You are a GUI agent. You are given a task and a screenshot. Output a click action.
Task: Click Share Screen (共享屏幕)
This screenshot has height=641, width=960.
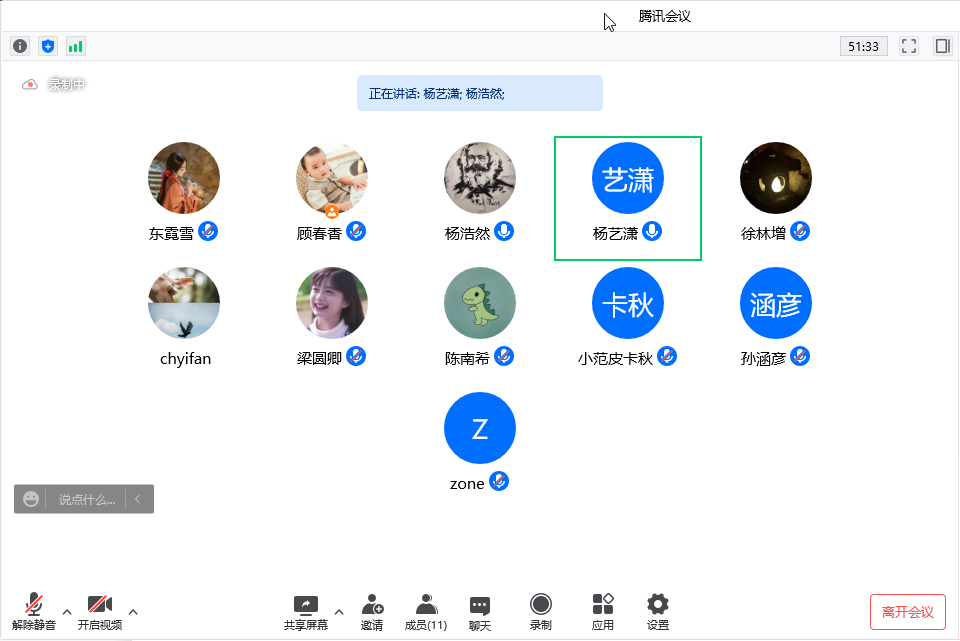click(x=305, y=611)
